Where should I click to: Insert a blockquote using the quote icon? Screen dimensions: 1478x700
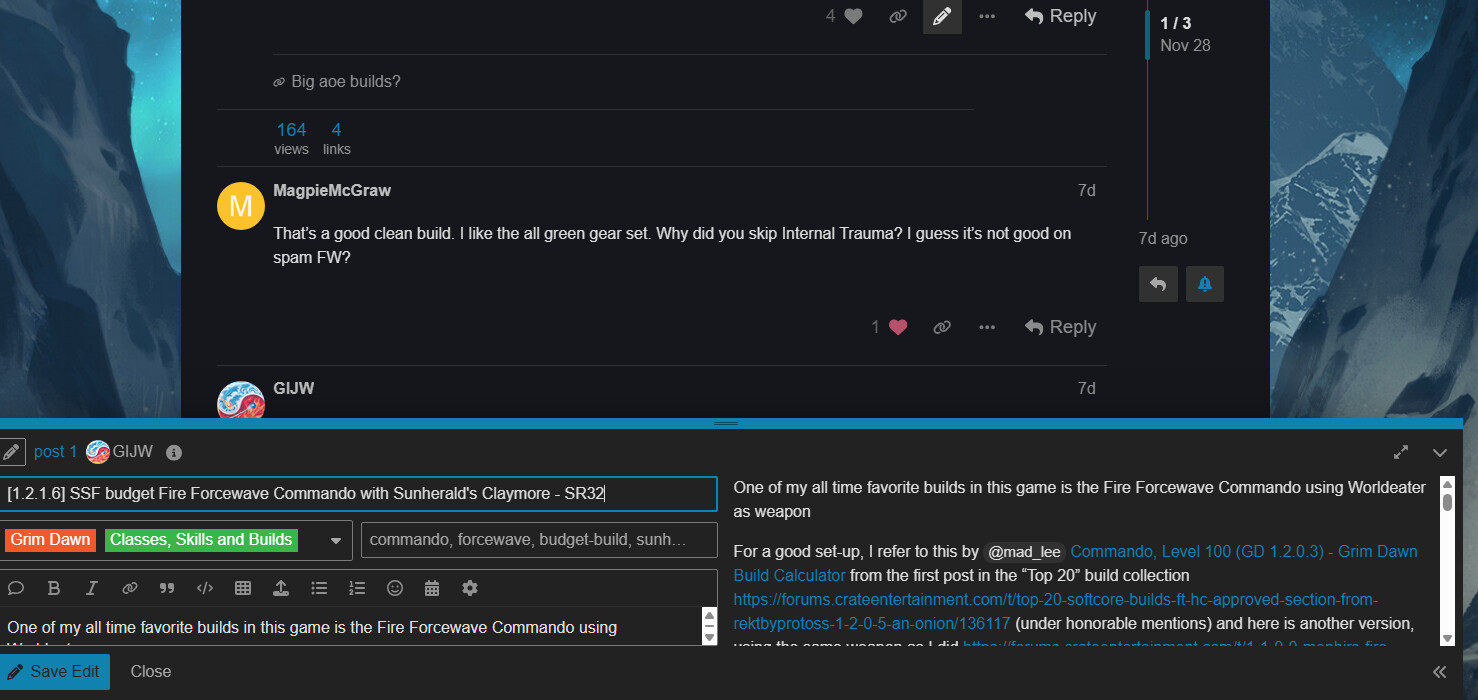pyautogui.click(x=167, y=588)
